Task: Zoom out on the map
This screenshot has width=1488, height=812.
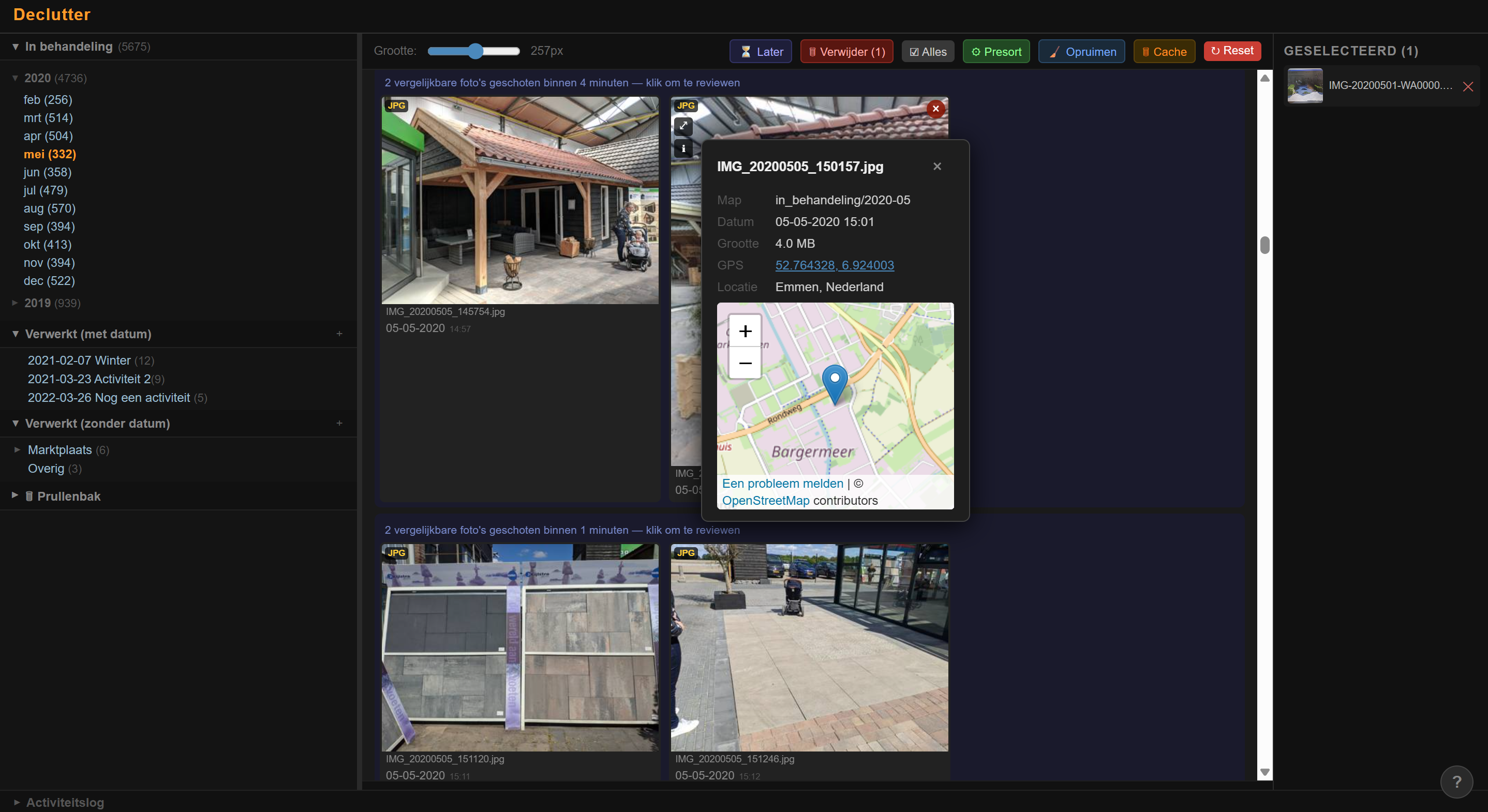Action: click(x=745, y=363)
